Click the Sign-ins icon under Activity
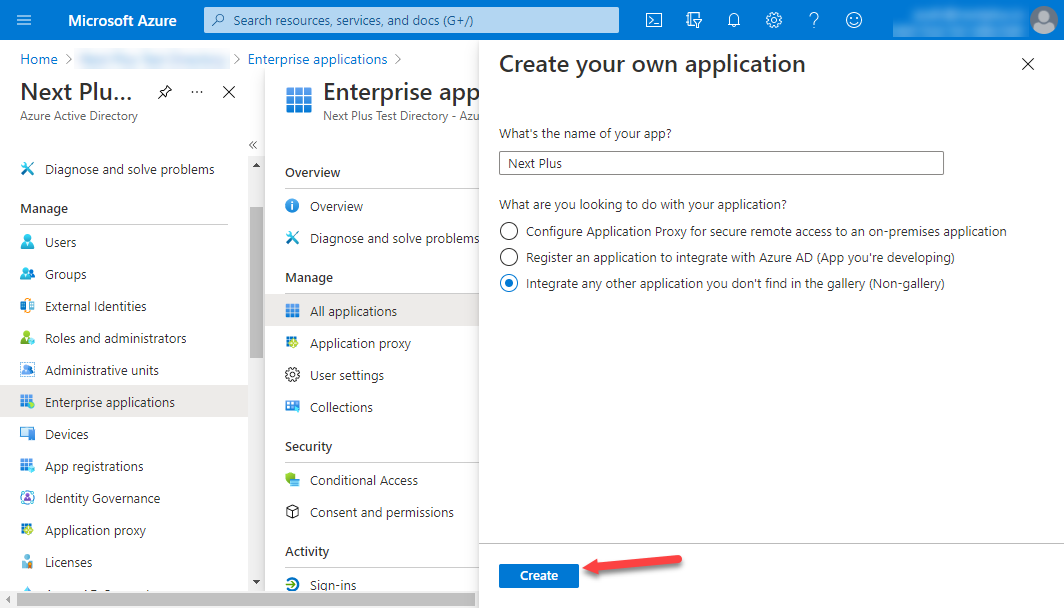The image size is (1064, 608). pos(292,584)
